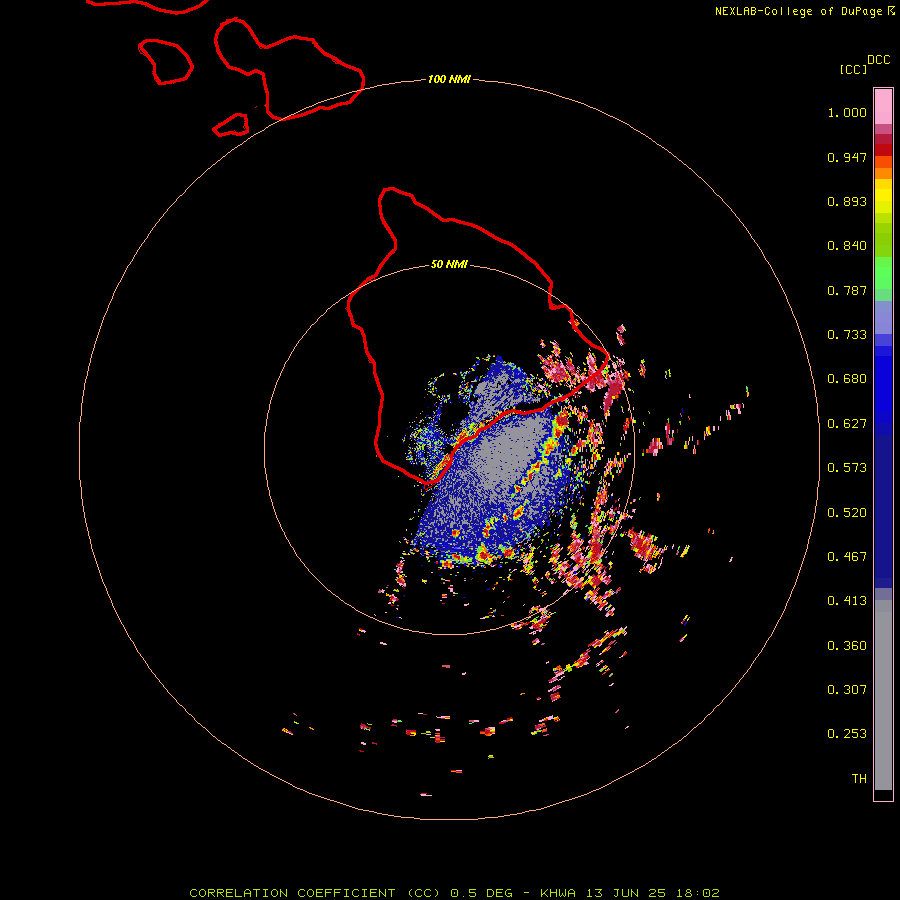Select the 0.573 legend value
Image resolution: width=900 pixels, height=900 pixels.
847,468
